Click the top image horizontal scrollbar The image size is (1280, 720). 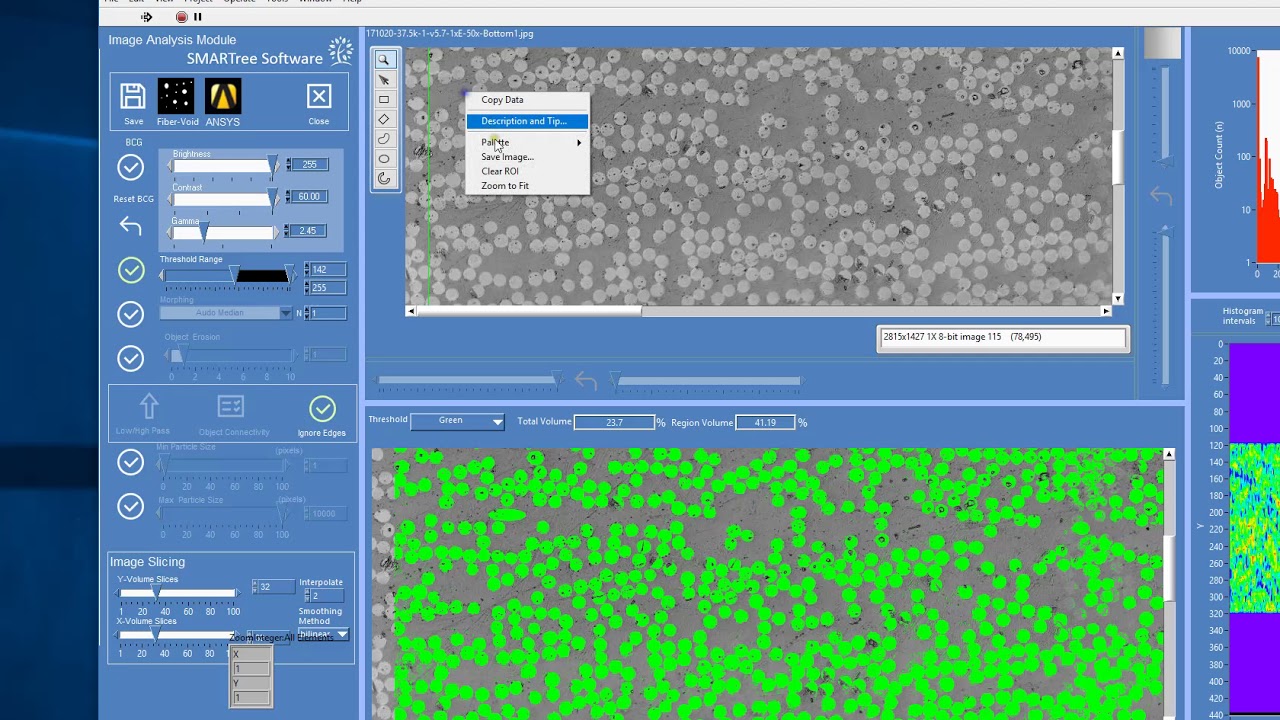tap(759, 311)
